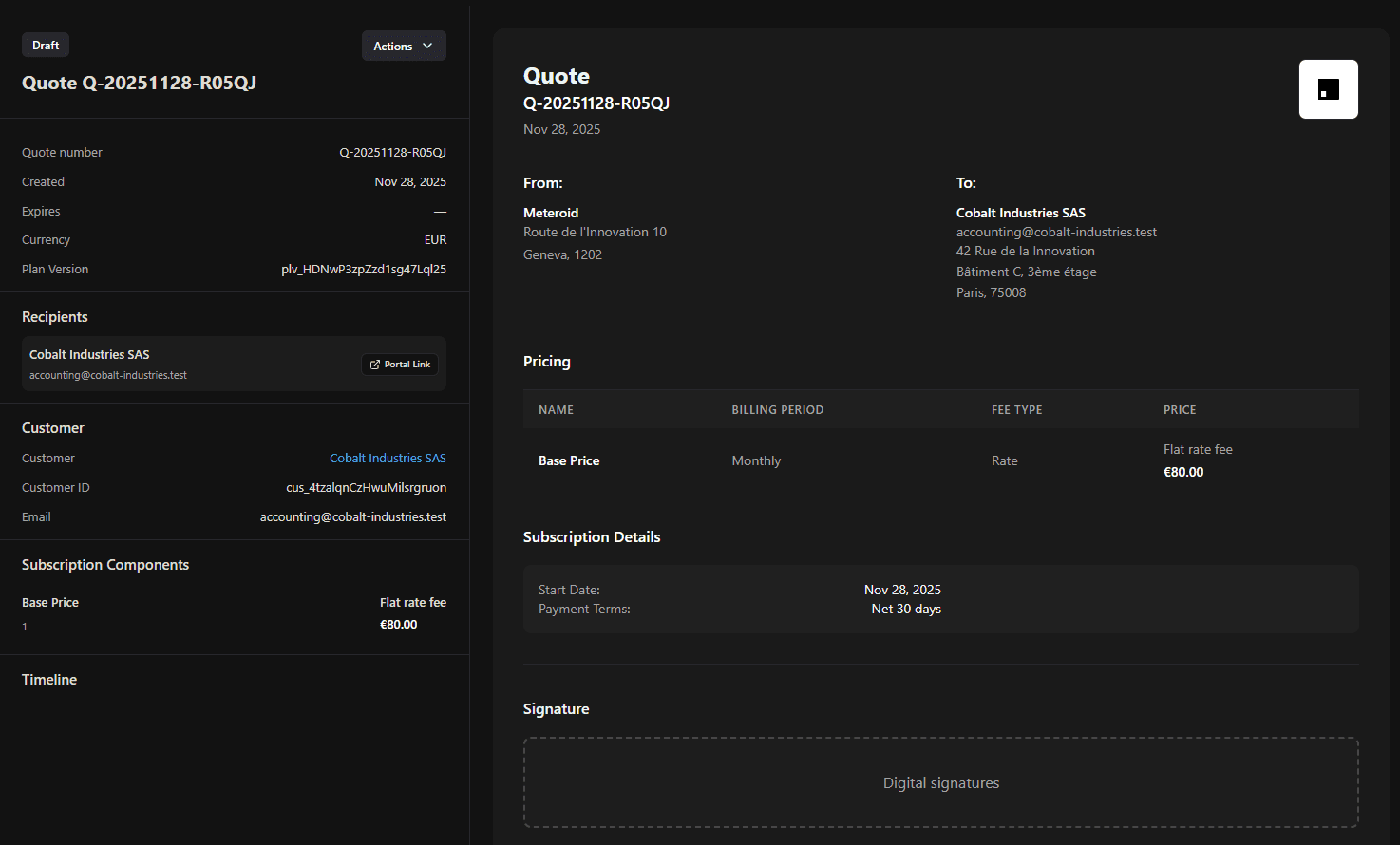Click the Digital signatures box
Viewport: 1400px width, 845px height.
(x=941, y=782)
